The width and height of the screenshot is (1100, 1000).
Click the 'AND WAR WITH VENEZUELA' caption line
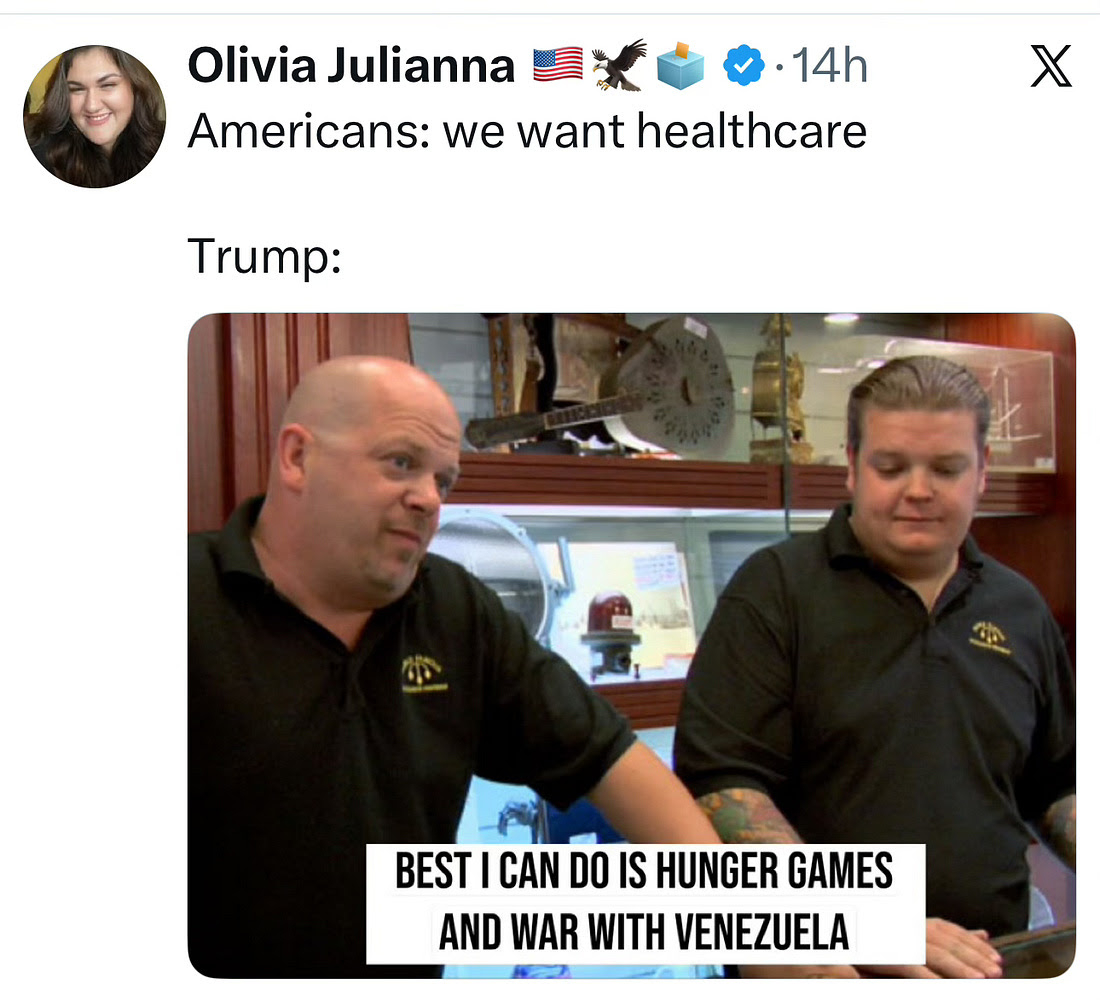pyautogui.click(x=644, y=932)
